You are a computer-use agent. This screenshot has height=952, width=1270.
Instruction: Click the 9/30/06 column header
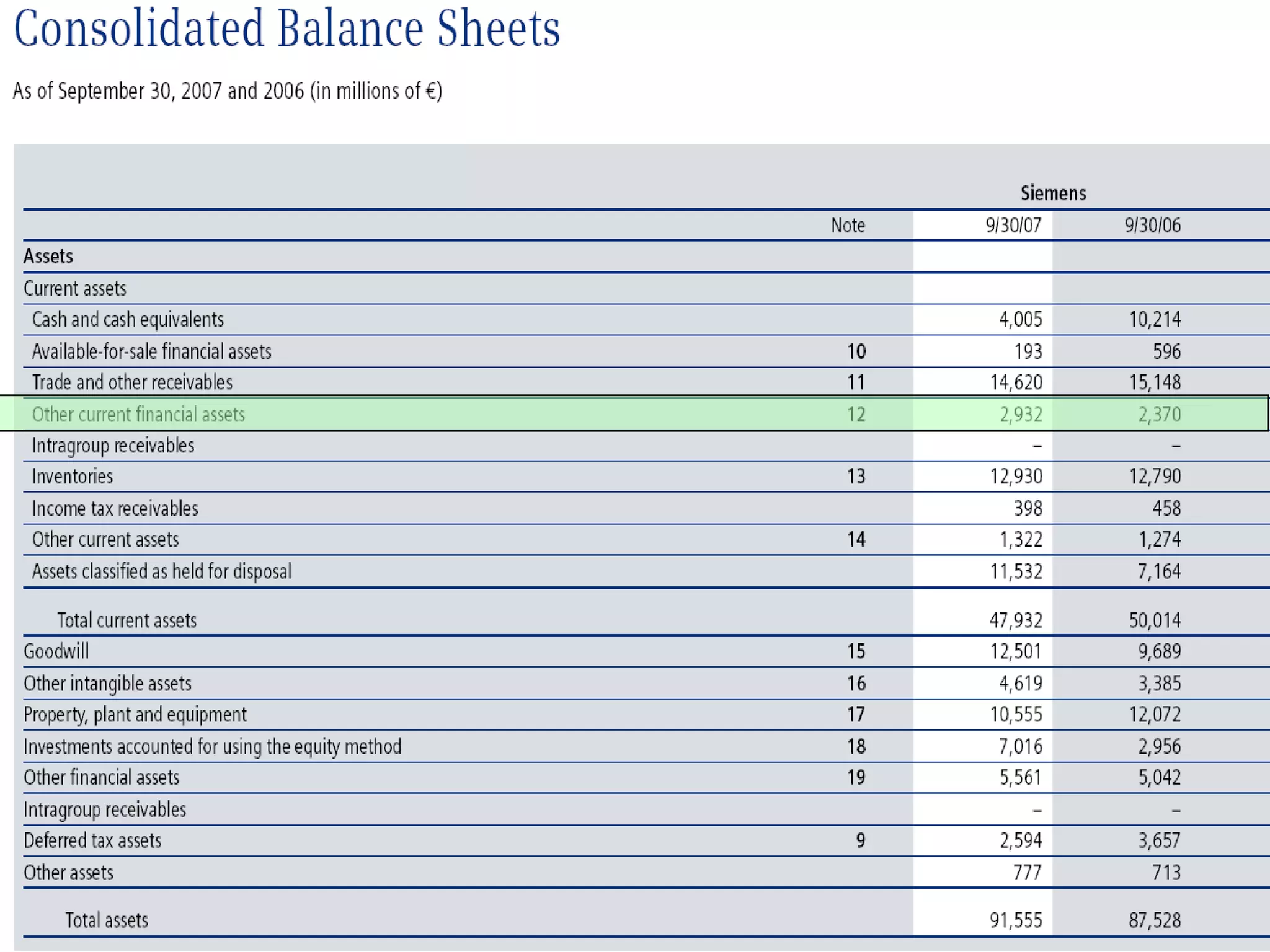tap(1152, 225)
